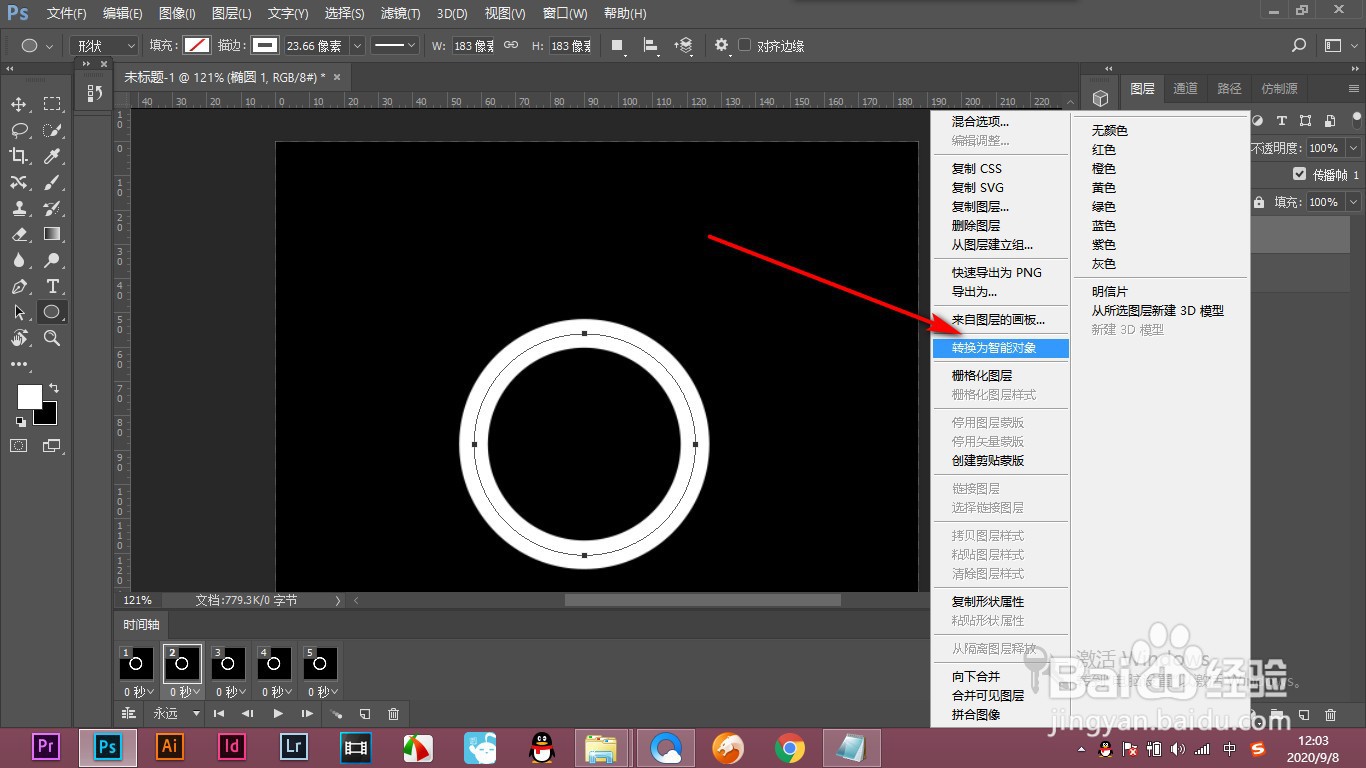This screenshot has height=768, width=1366.
Task: Select the Path Selection arrow tool
Action: (x=19, y=312)
